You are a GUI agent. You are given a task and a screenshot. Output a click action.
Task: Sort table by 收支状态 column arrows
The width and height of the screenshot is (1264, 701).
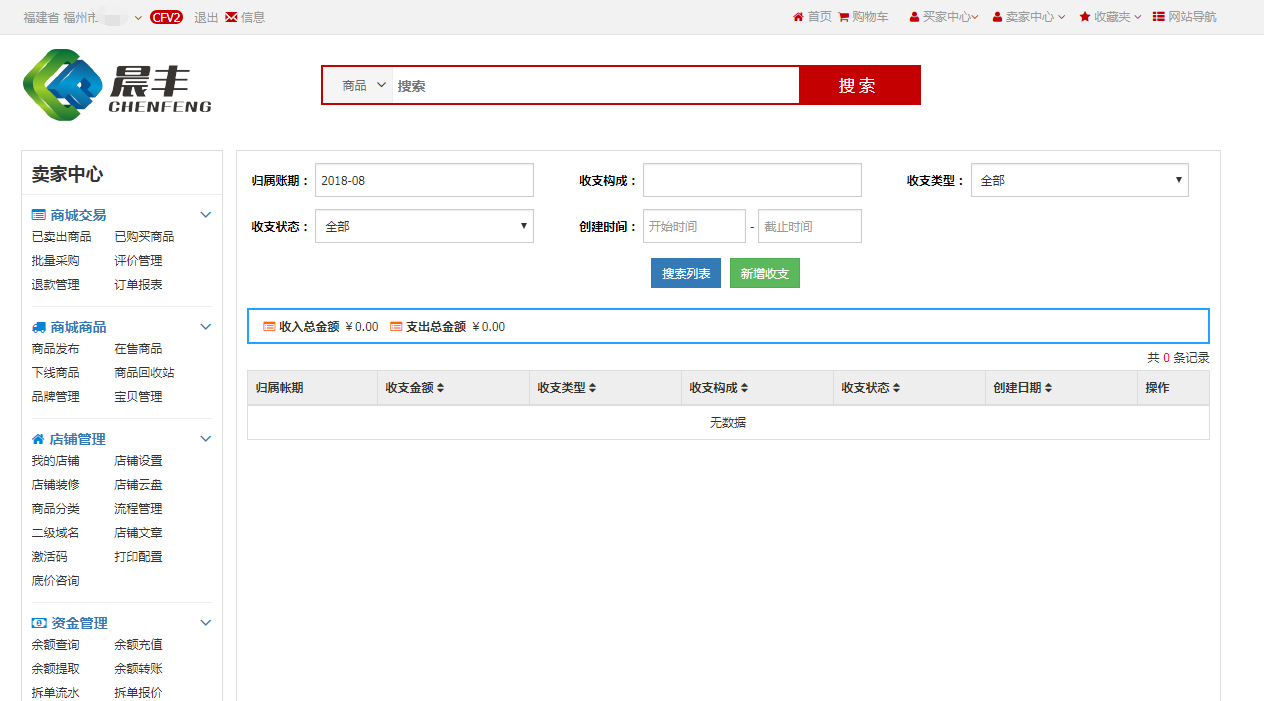point(896,388)
